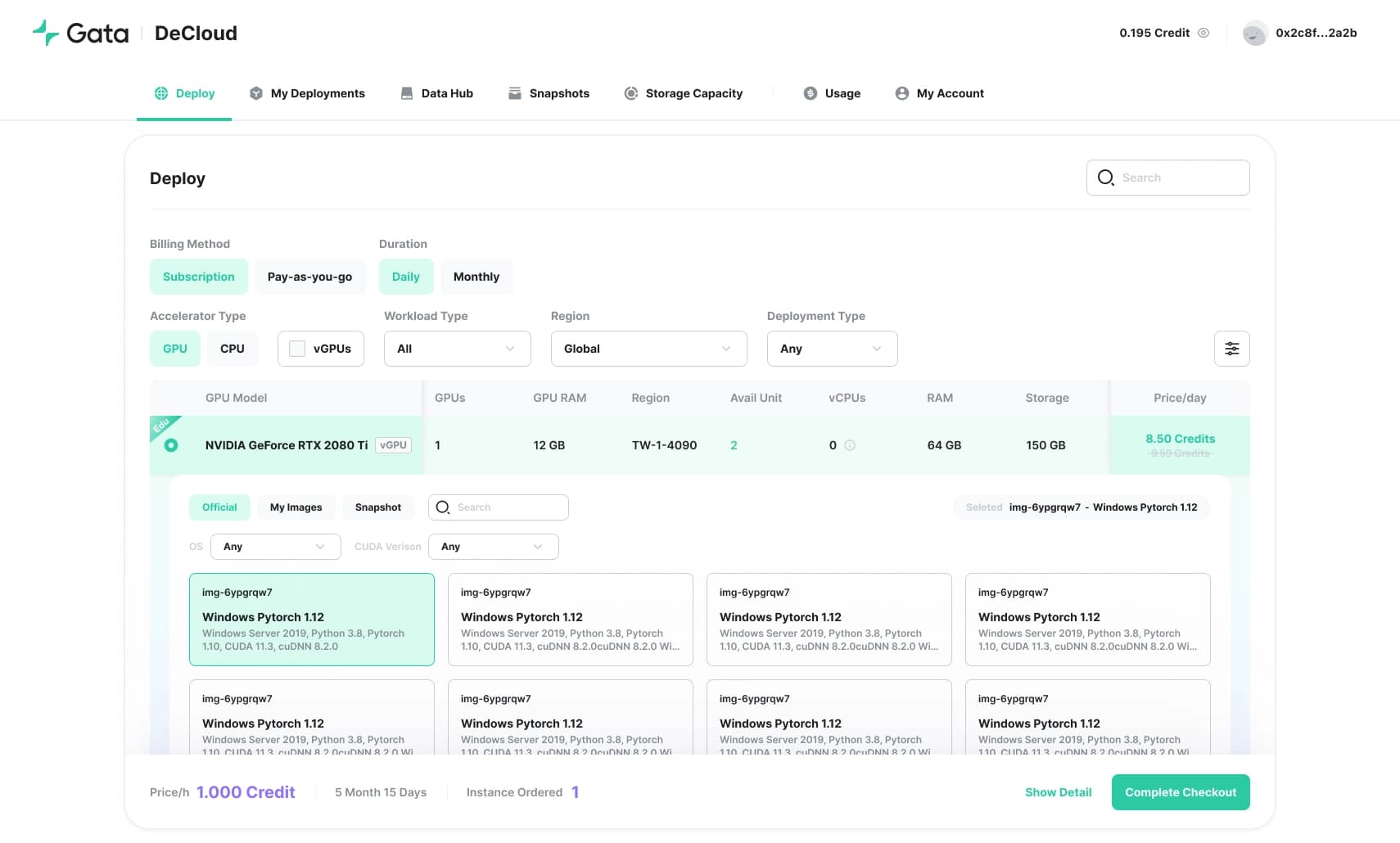This screenshot has width=1400, height=843.
Task: Click the Usage coin icon
Action: point(811,93)
